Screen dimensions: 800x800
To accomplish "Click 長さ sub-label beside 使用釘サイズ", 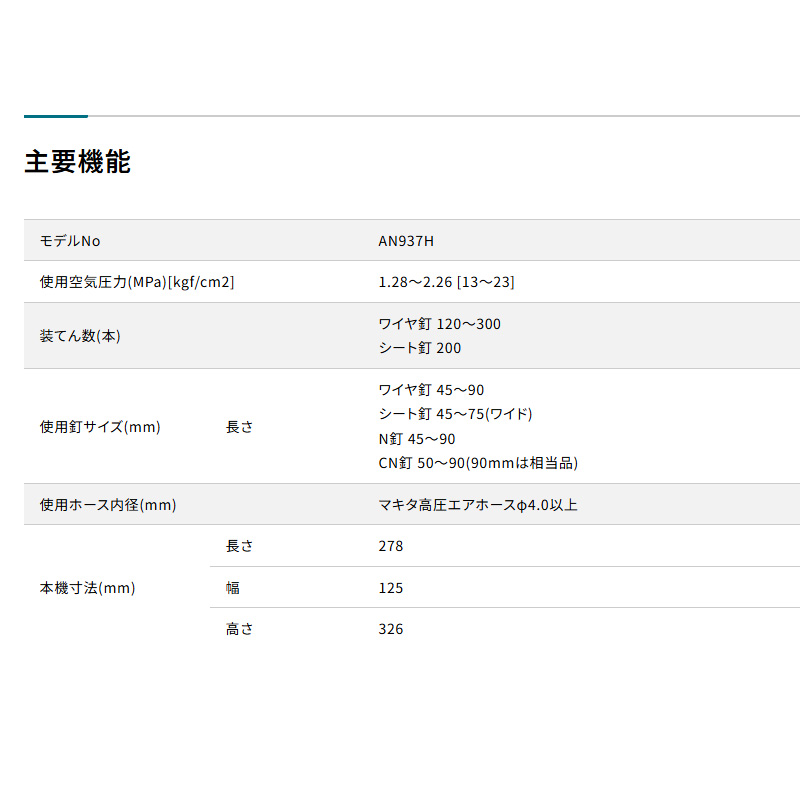I will (240, 427).
